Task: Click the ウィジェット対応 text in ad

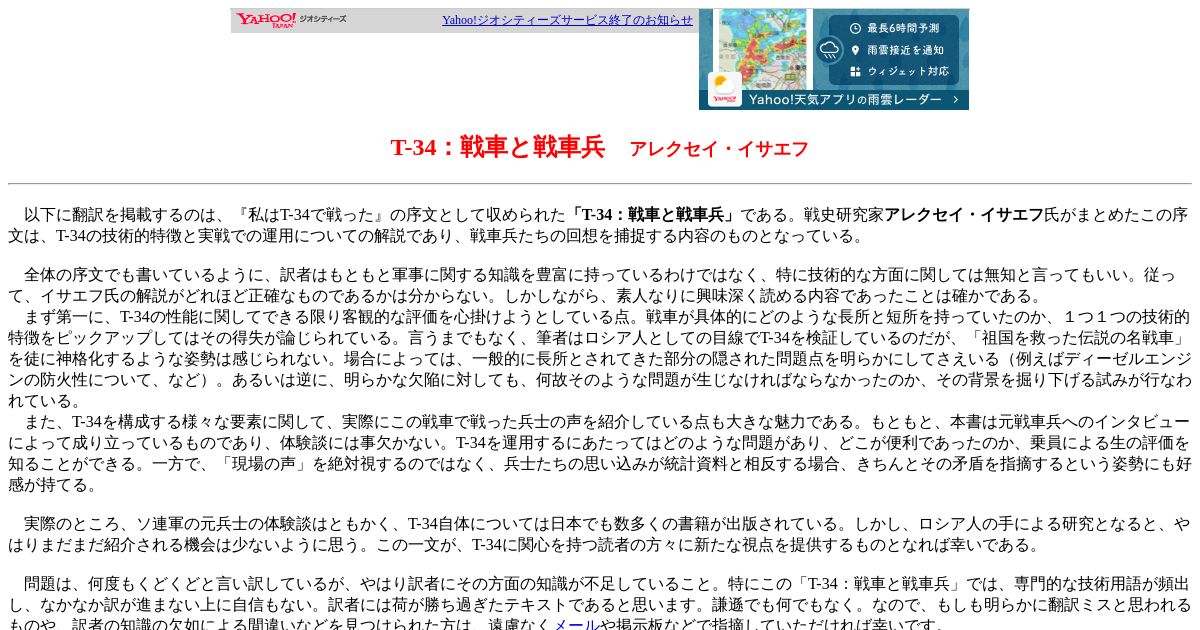Action: point(908,72)
